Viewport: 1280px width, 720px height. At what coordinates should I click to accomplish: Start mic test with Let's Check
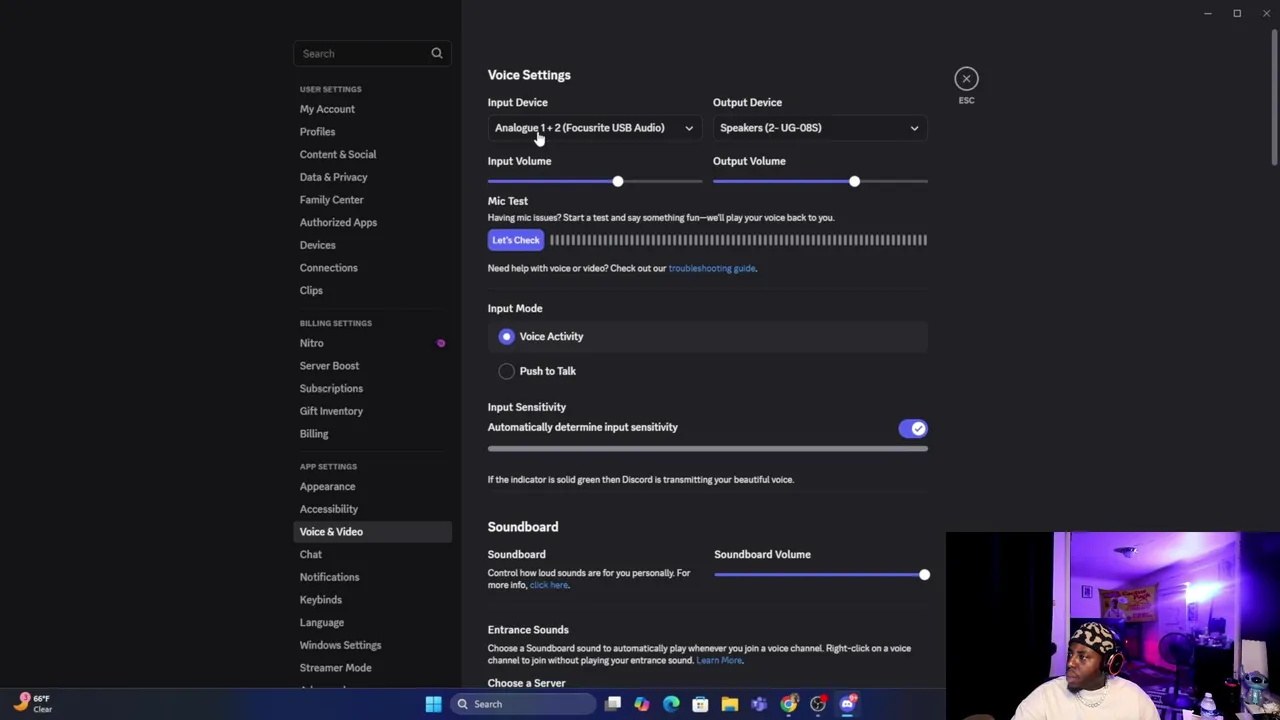point(515,240)
